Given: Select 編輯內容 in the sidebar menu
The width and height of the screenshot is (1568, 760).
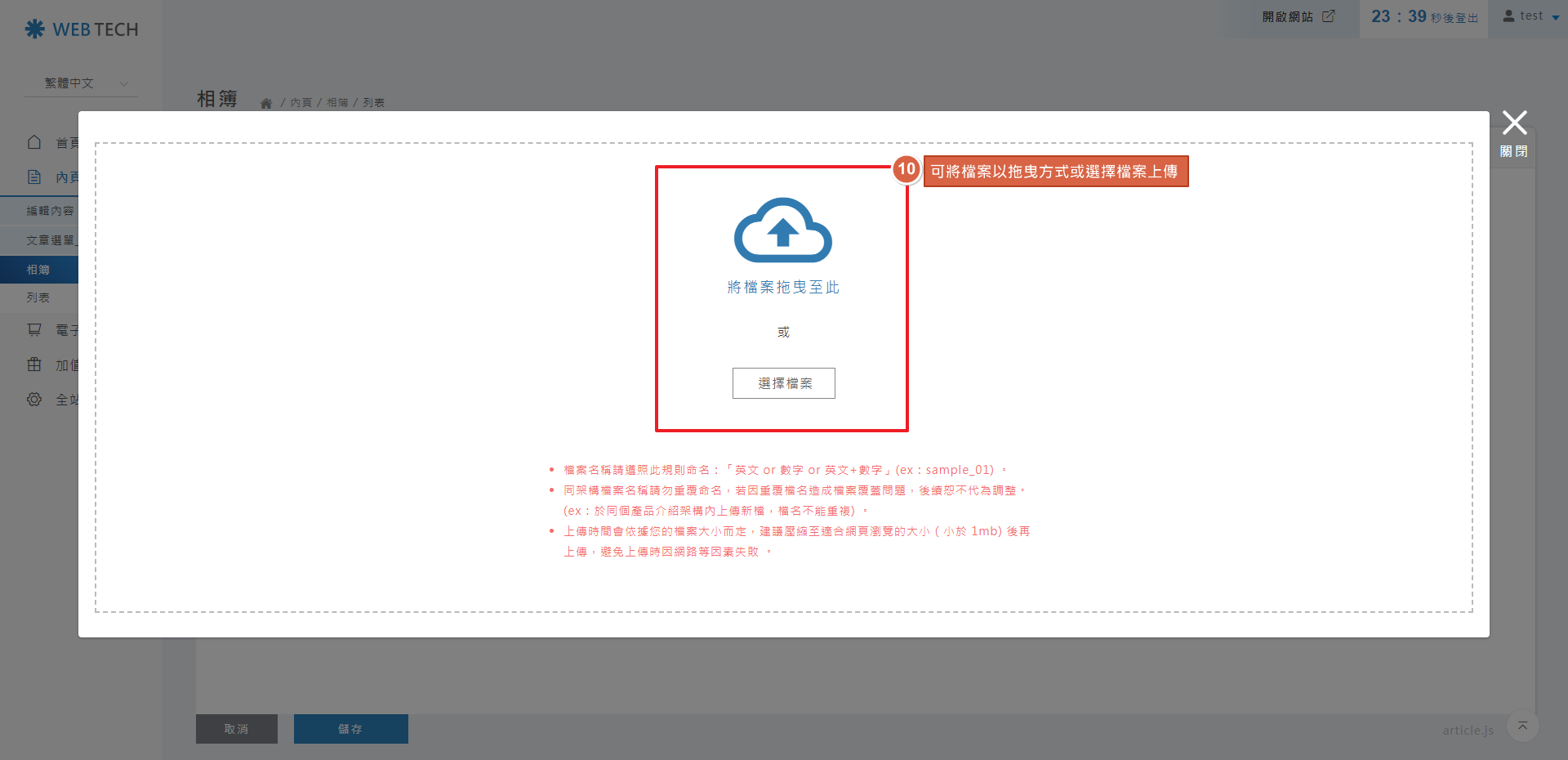Looking at the screenshot, I should pyautogui.click(x=49, y=211).
